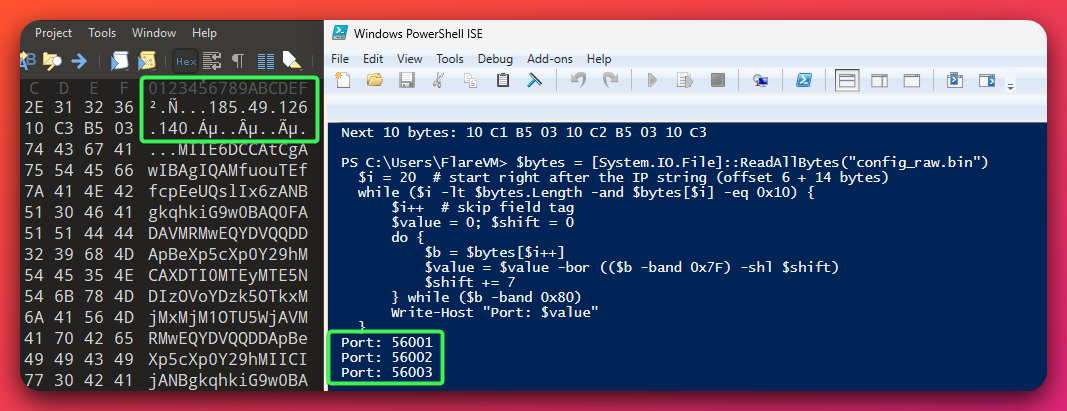The image size is (1067, 411).
Task: Click the Port: 56001 console output line
Action: pos(387,342)
